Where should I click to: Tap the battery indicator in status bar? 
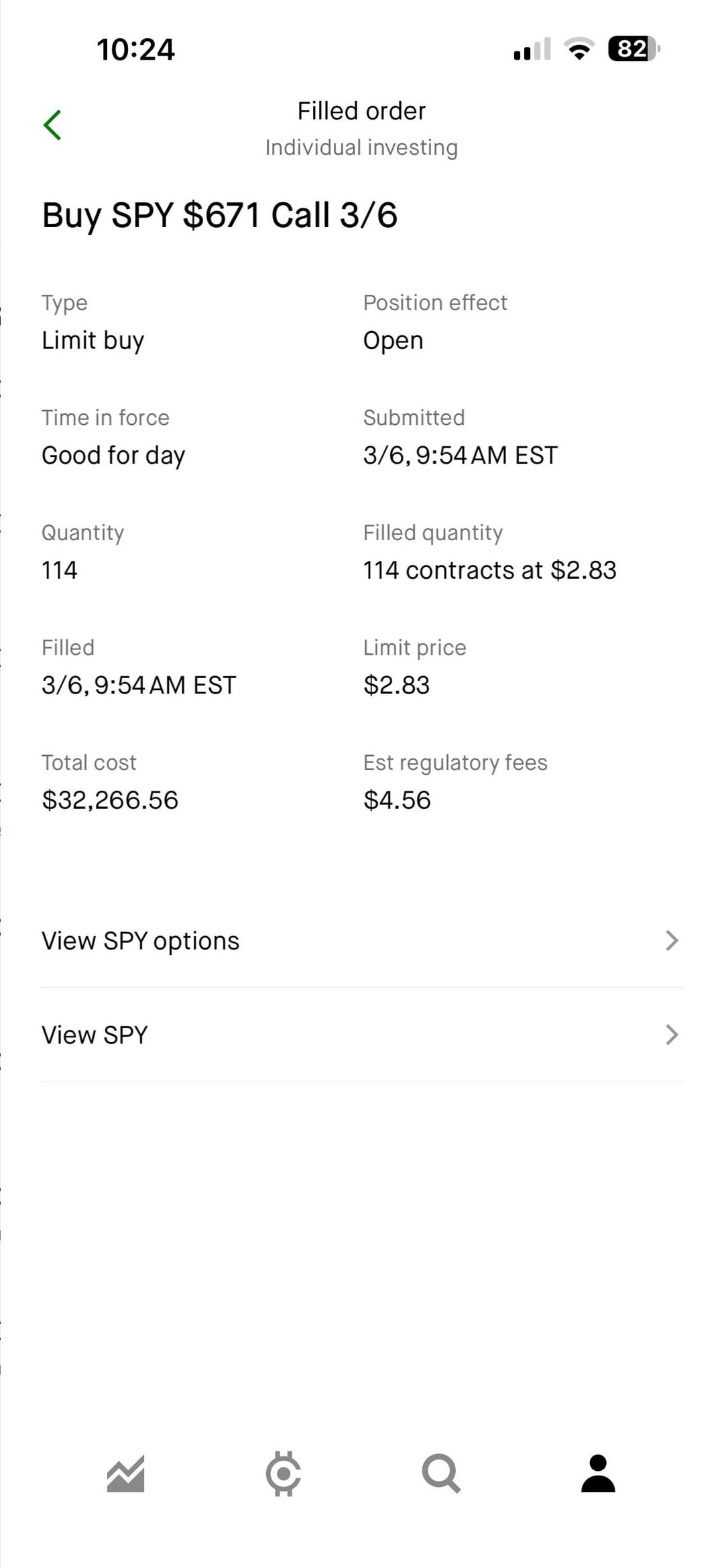tap(633, 49)
